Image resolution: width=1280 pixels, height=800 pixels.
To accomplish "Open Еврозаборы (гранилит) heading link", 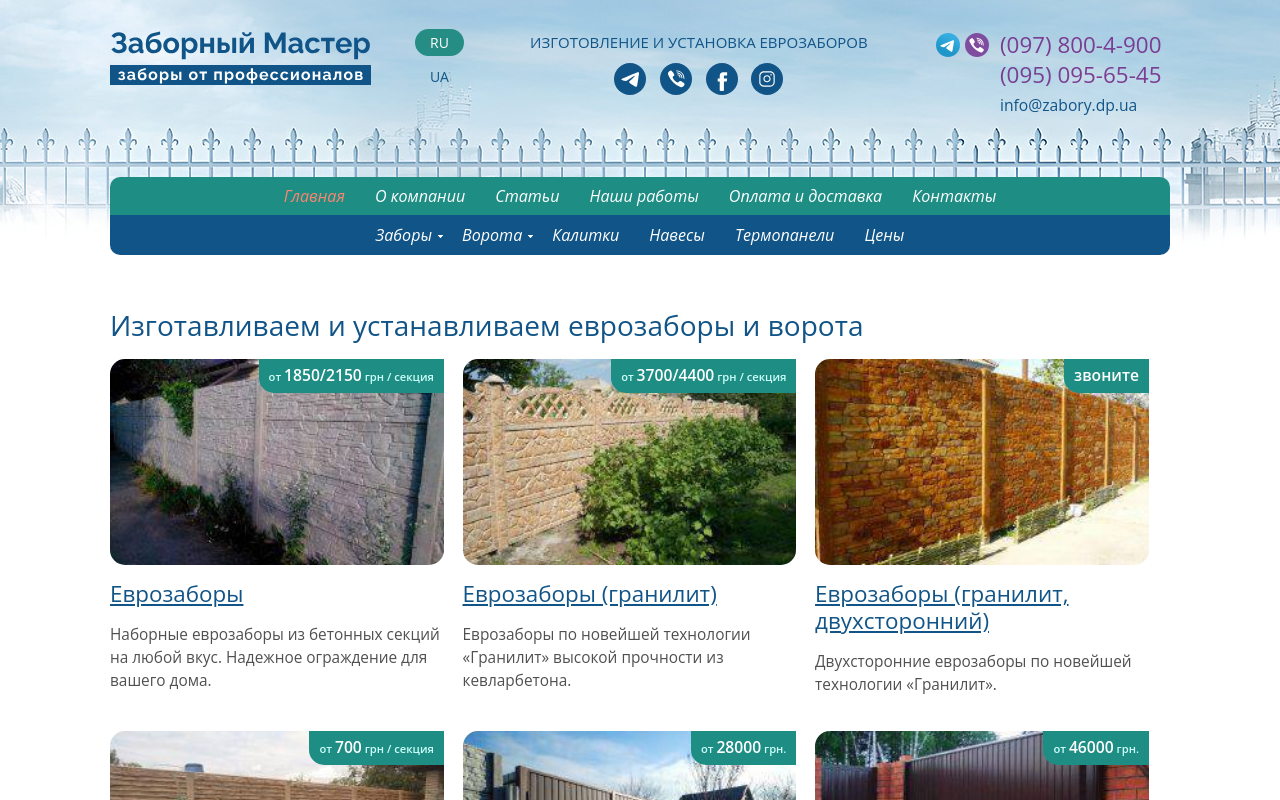I will (x=590, y=594).
